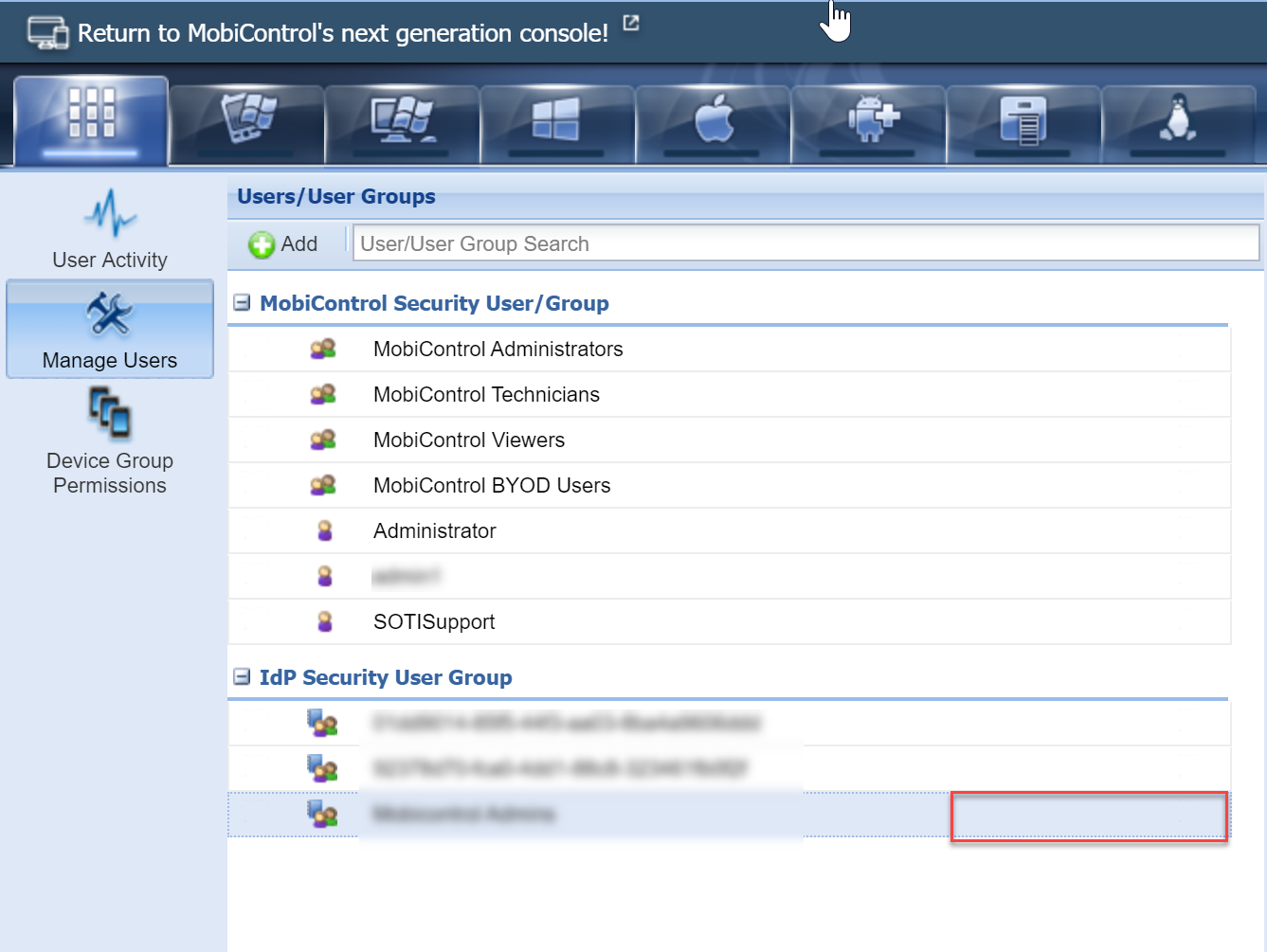This screenshot has height=952, width=1267.
Task: Return to MobiControl's next generation console
Action: (x=342, y=33)
